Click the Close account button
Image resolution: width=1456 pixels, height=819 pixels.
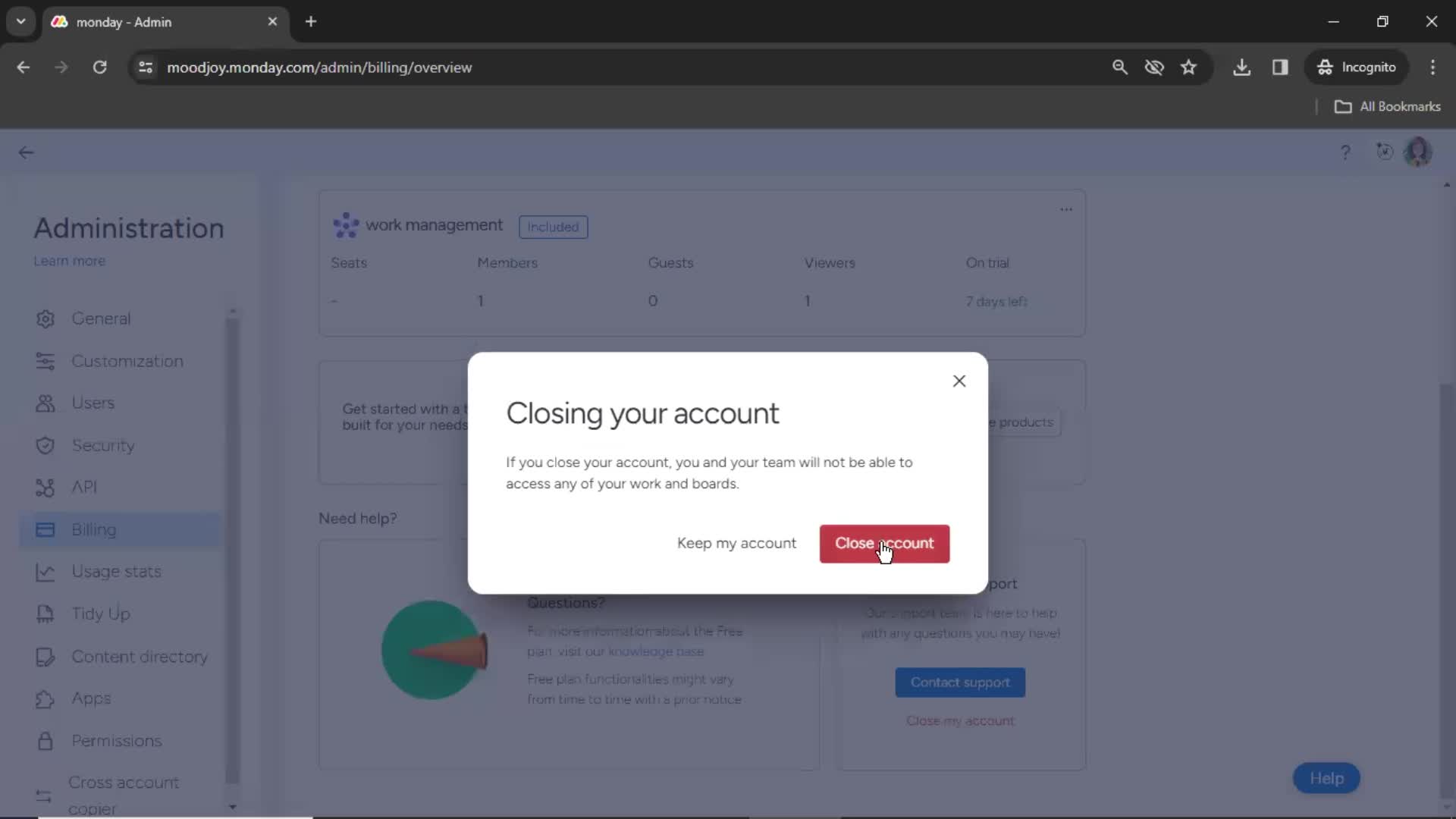click(884, 543)
